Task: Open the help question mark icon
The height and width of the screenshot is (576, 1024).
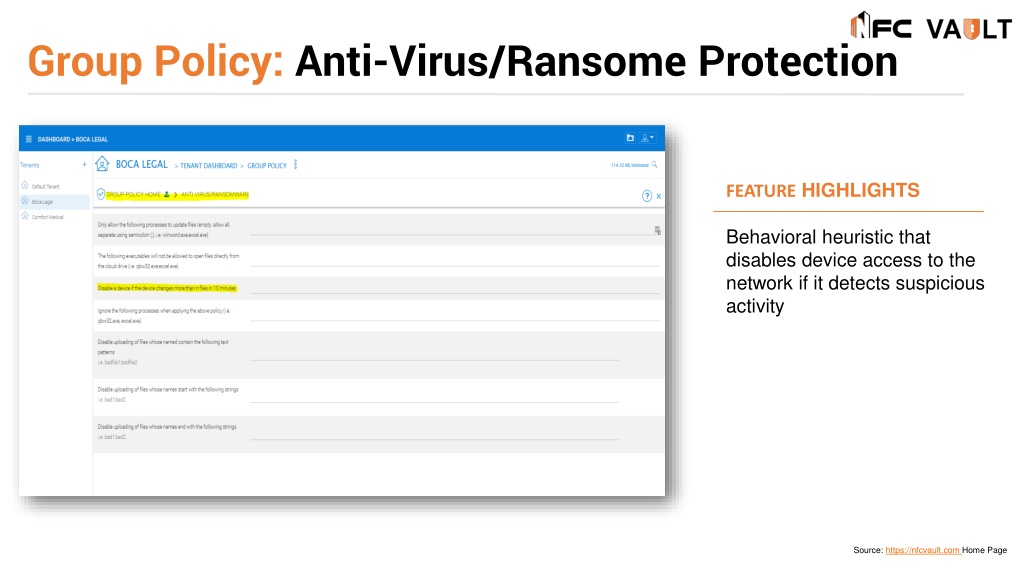Action: tap(647, 196)
